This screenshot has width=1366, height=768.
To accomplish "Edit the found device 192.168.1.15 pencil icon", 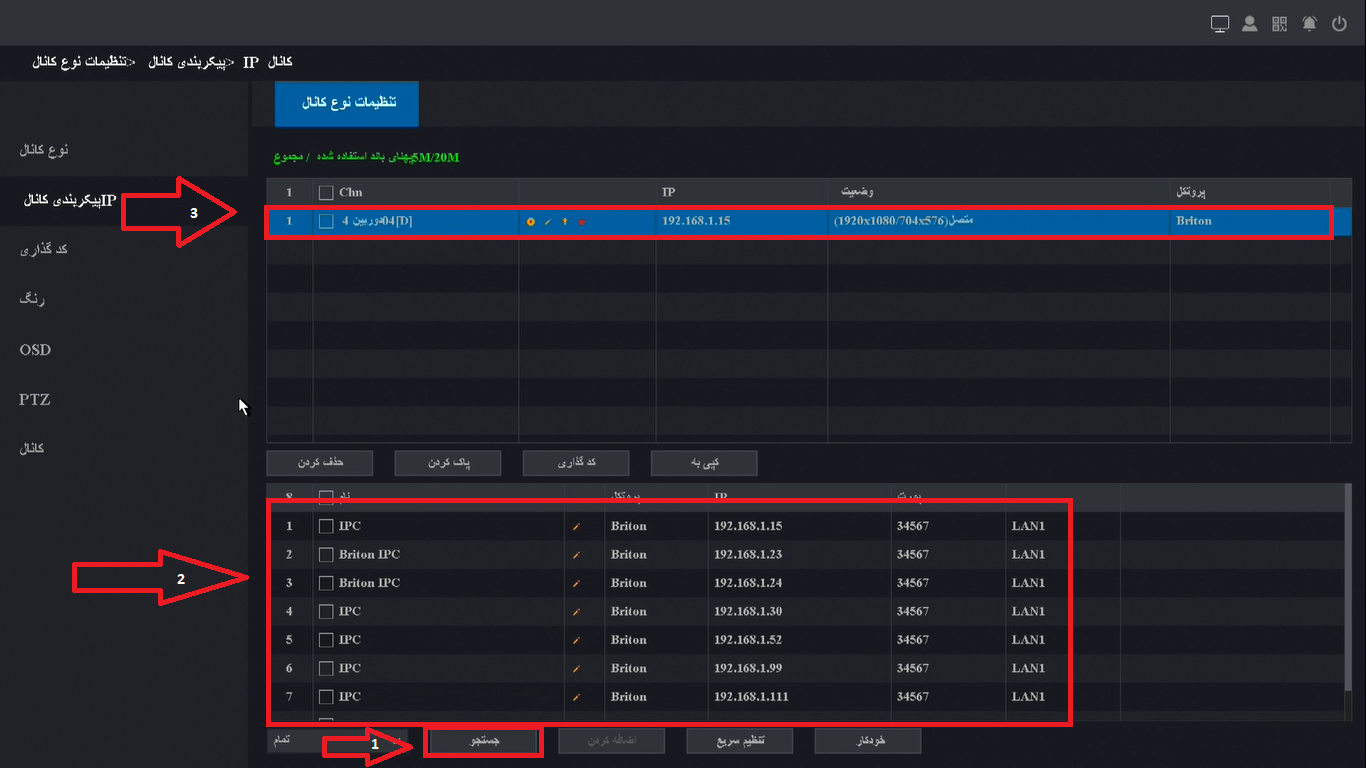I will pyautogui.click(x=576, y=527).
